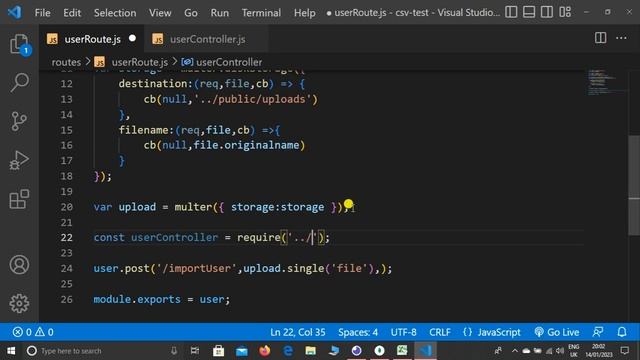
Task: Open notifications bell in status bar
Action: [622, 332]
